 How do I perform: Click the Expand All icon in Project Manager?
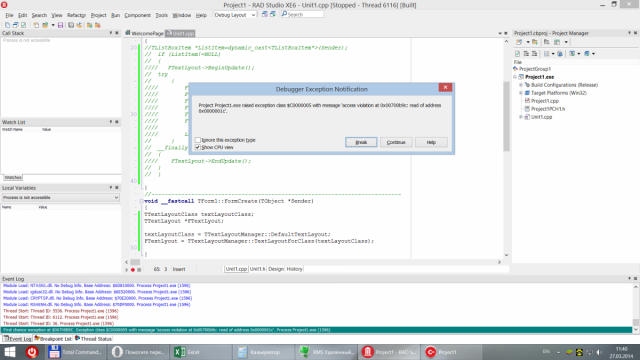(526, 53)
